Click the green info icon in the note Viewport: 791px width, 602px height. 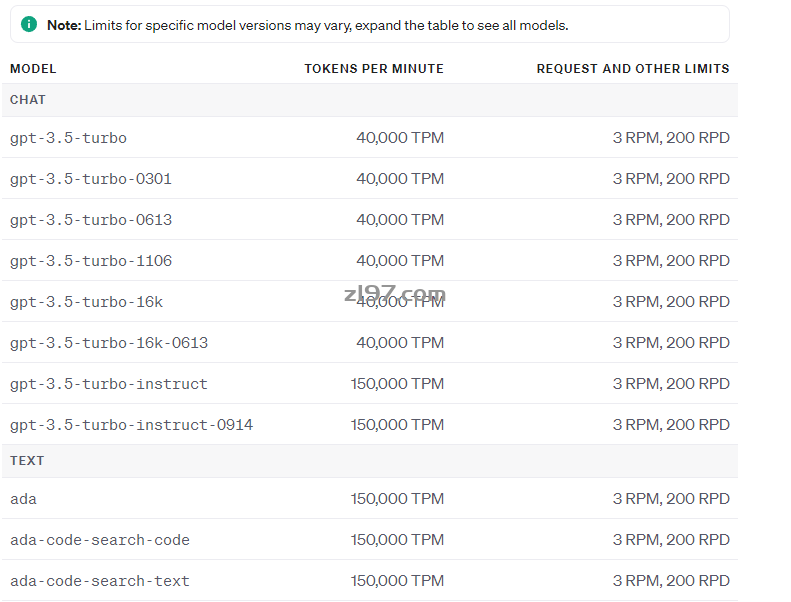[x=29, y=24]
